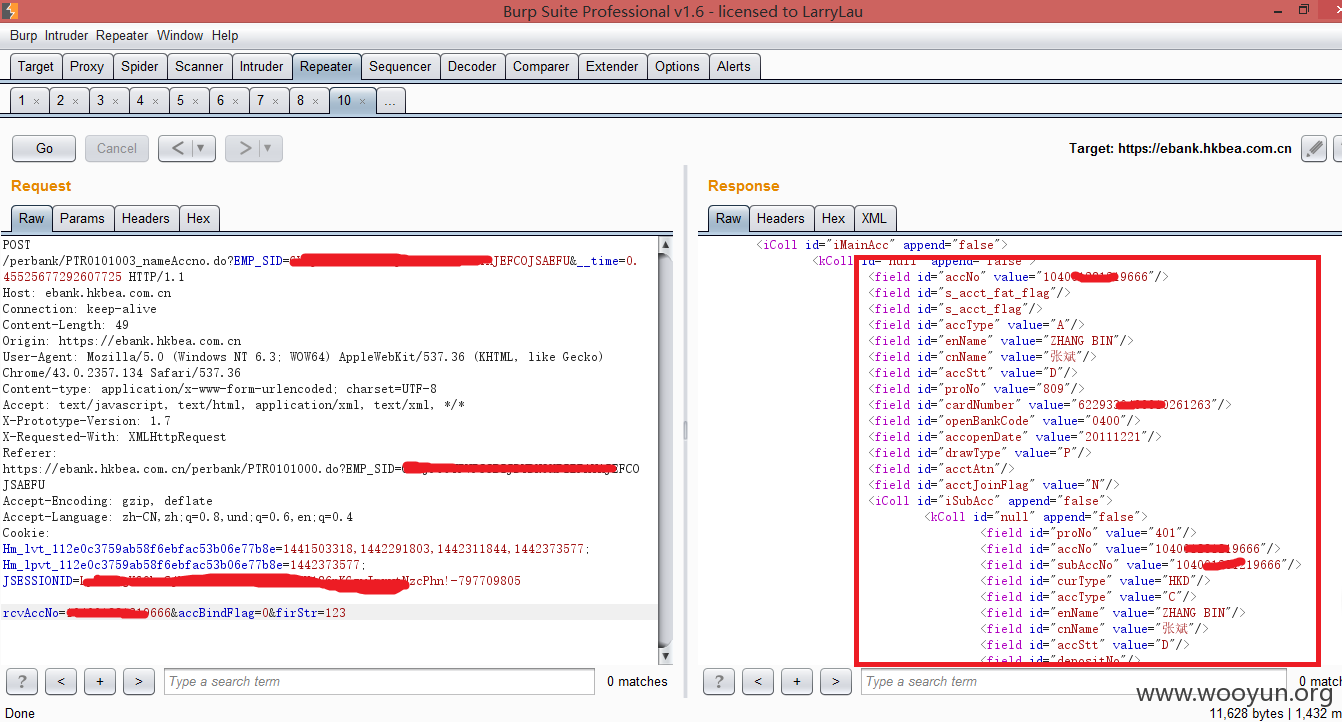Open the history forward dropdown arrow

[x=268, y=148]
